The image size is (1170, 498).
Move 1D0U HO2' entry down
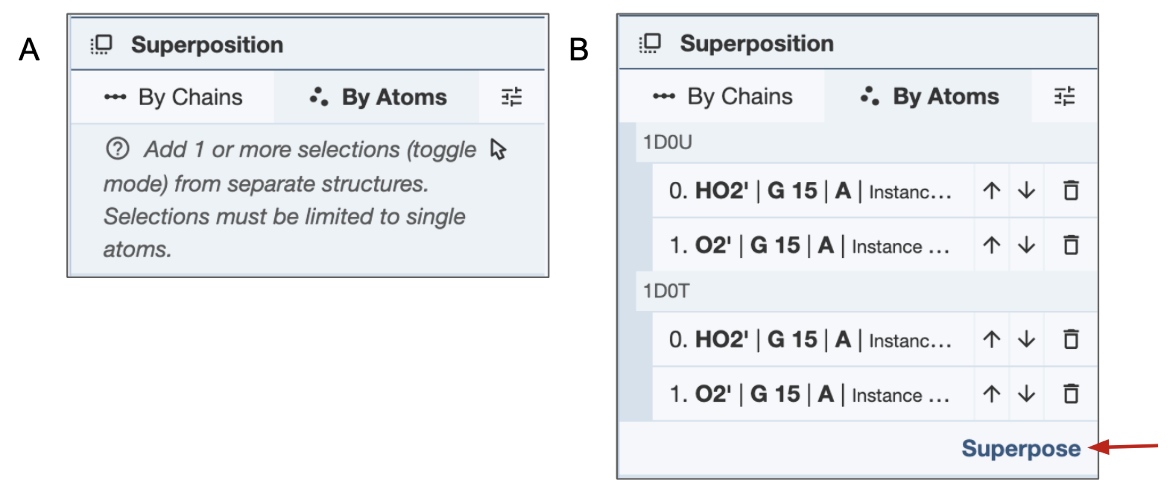pos(1026,191)
